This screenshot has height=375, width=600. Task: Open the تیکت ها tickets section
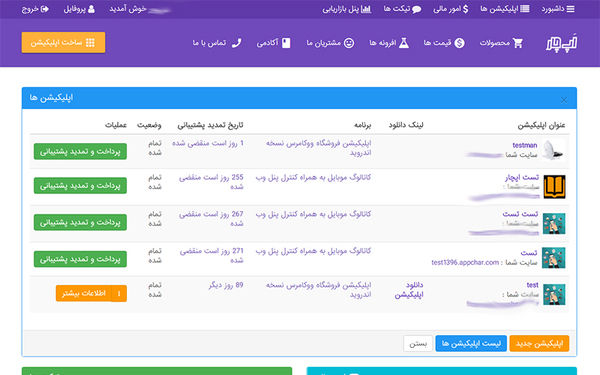[x=402, y=9]
